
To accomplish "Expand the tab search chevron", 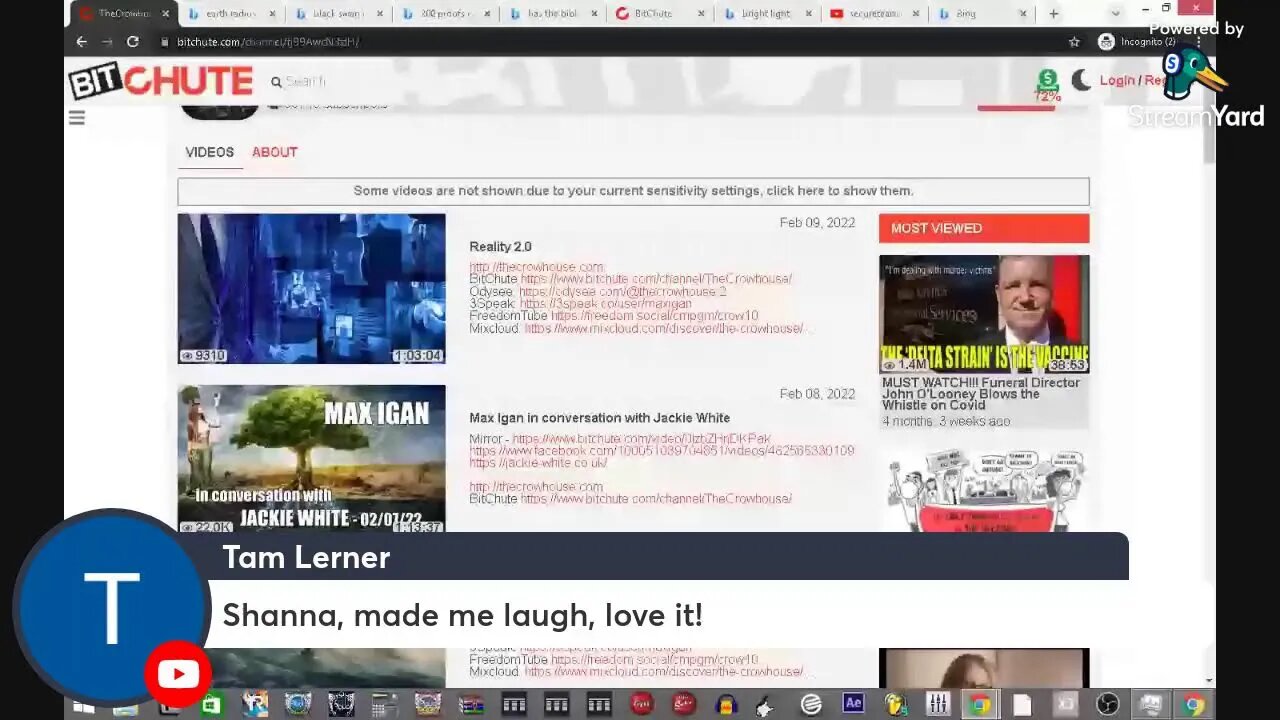I will pyautogui.click(x=1116, y=14).
